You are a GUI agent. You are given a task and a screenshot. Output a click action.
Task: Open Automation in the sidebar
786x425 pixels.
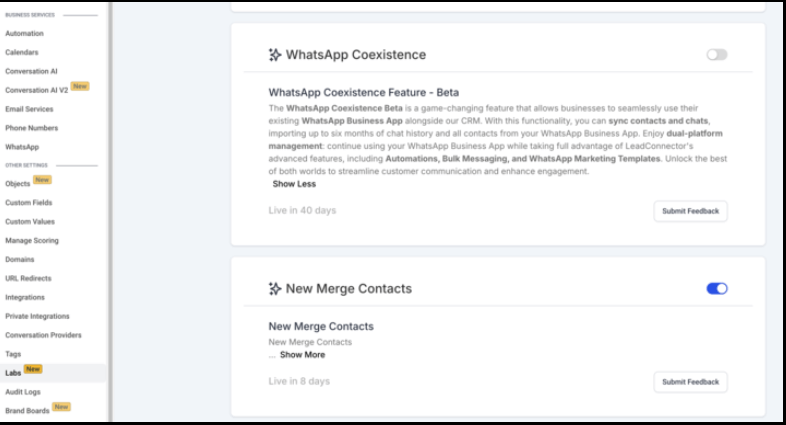[25, 34]
